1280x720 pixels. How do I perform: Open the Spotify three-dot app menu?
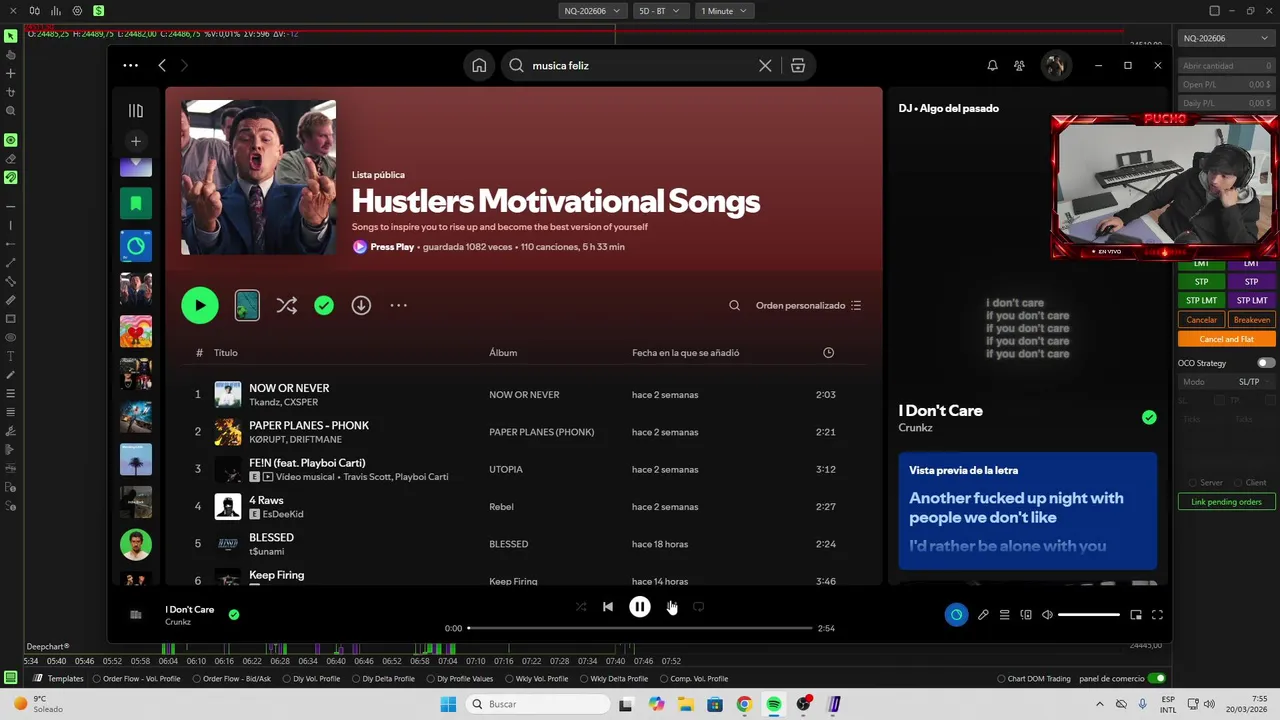tap(130, 65)
